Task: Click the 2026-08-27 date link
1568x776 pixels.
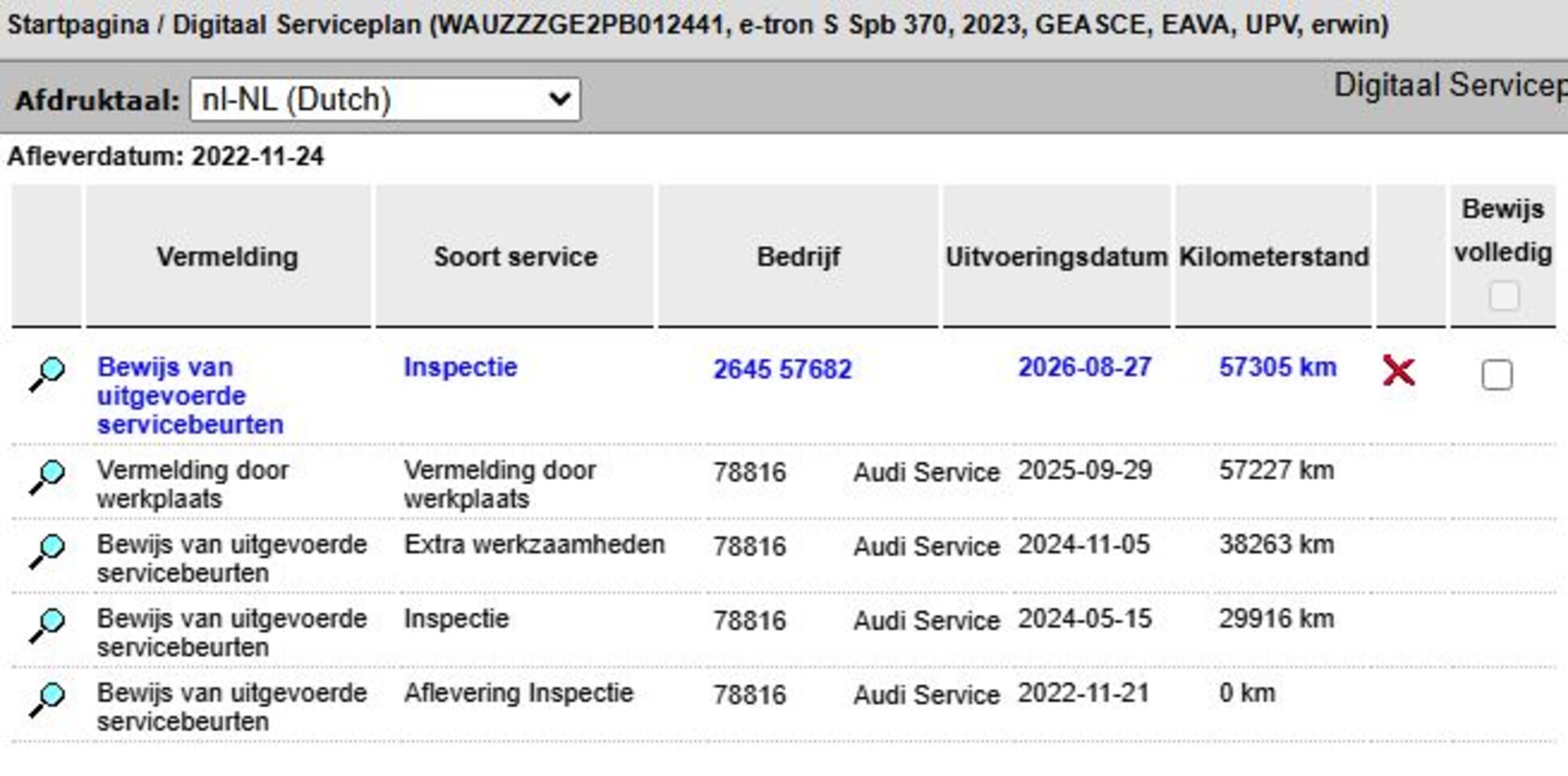Action: (1084, 367)
